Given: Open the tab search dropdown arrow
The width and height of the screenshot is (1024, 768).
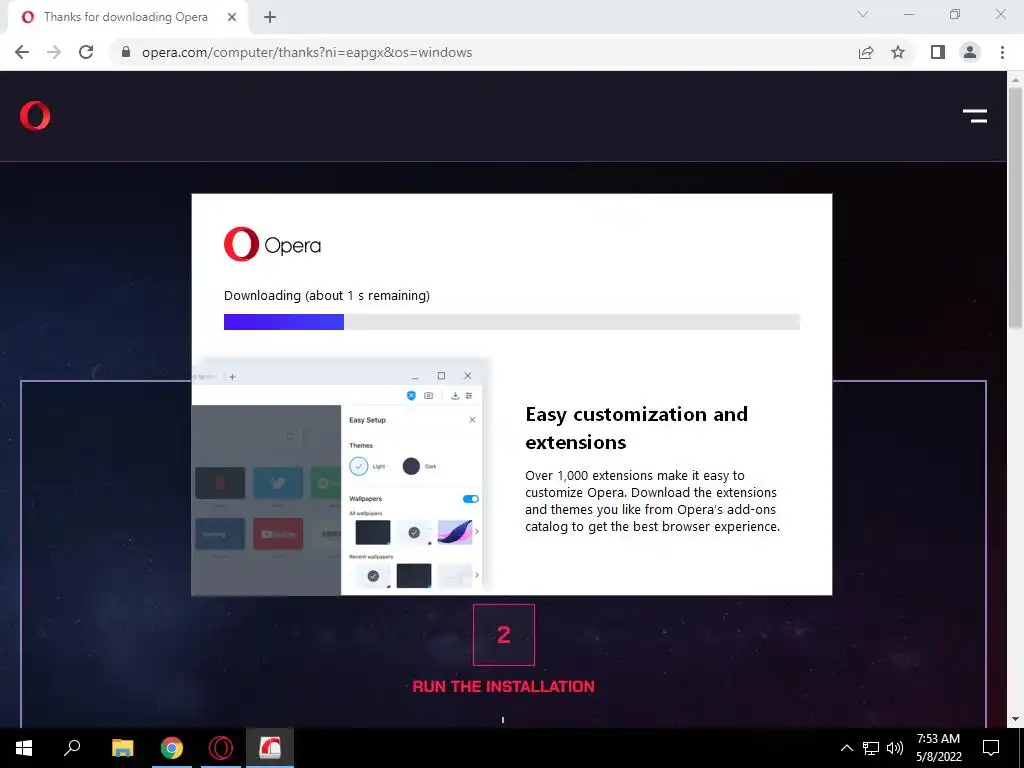Looking at the screenshot, I should pyautogui.click(x=863, y=14).
